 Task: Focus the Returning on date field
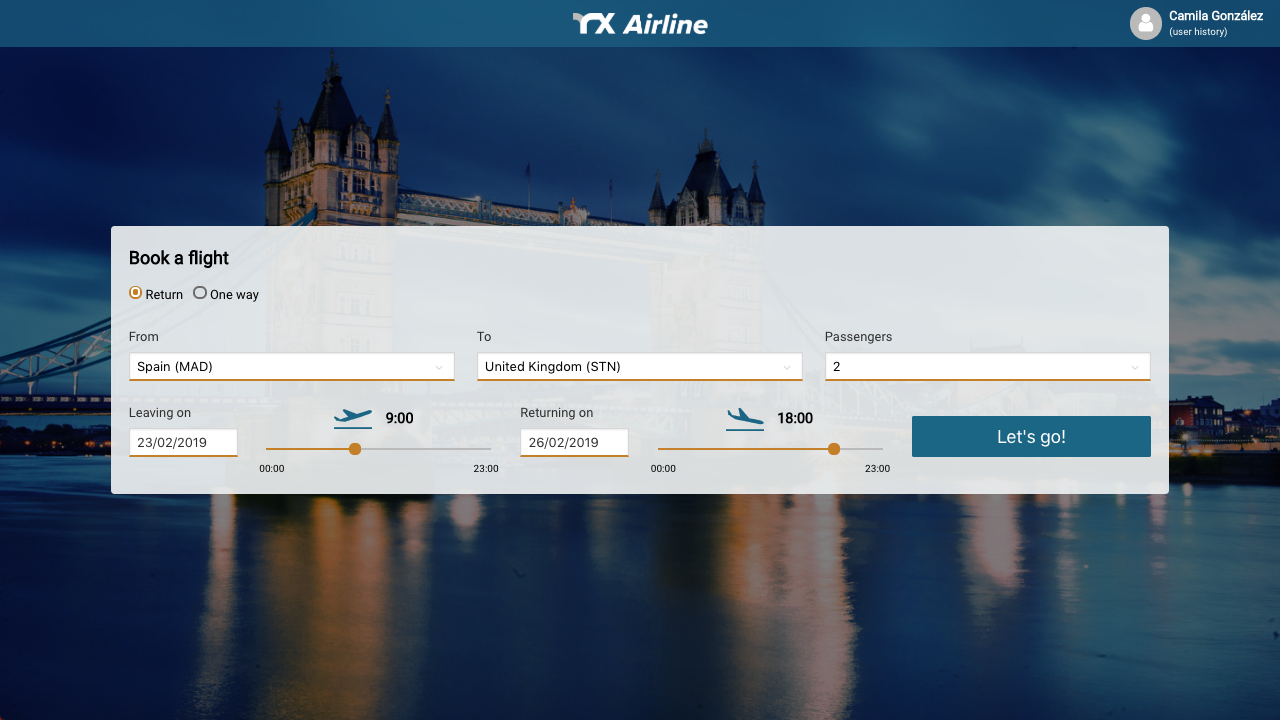coord(574,442)
